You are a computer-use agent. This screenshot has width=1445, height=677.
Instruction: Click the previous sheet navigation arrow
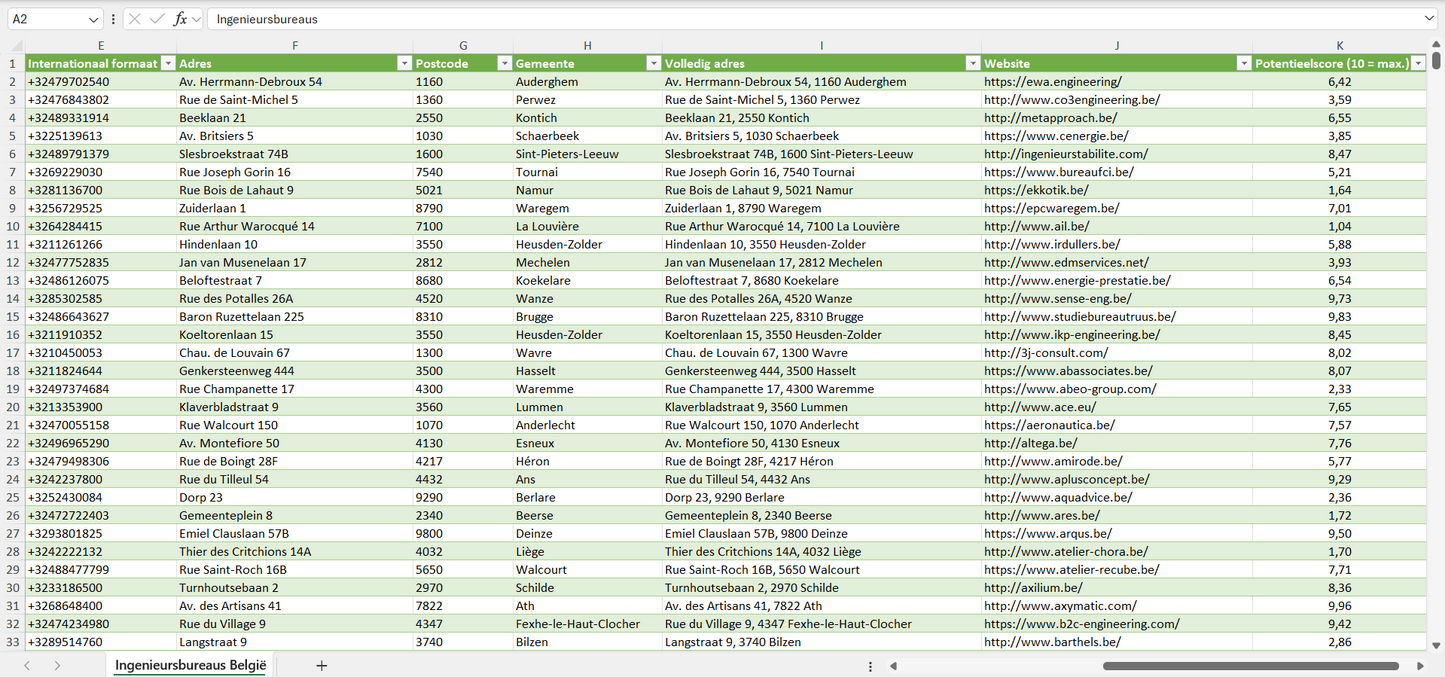27,665
